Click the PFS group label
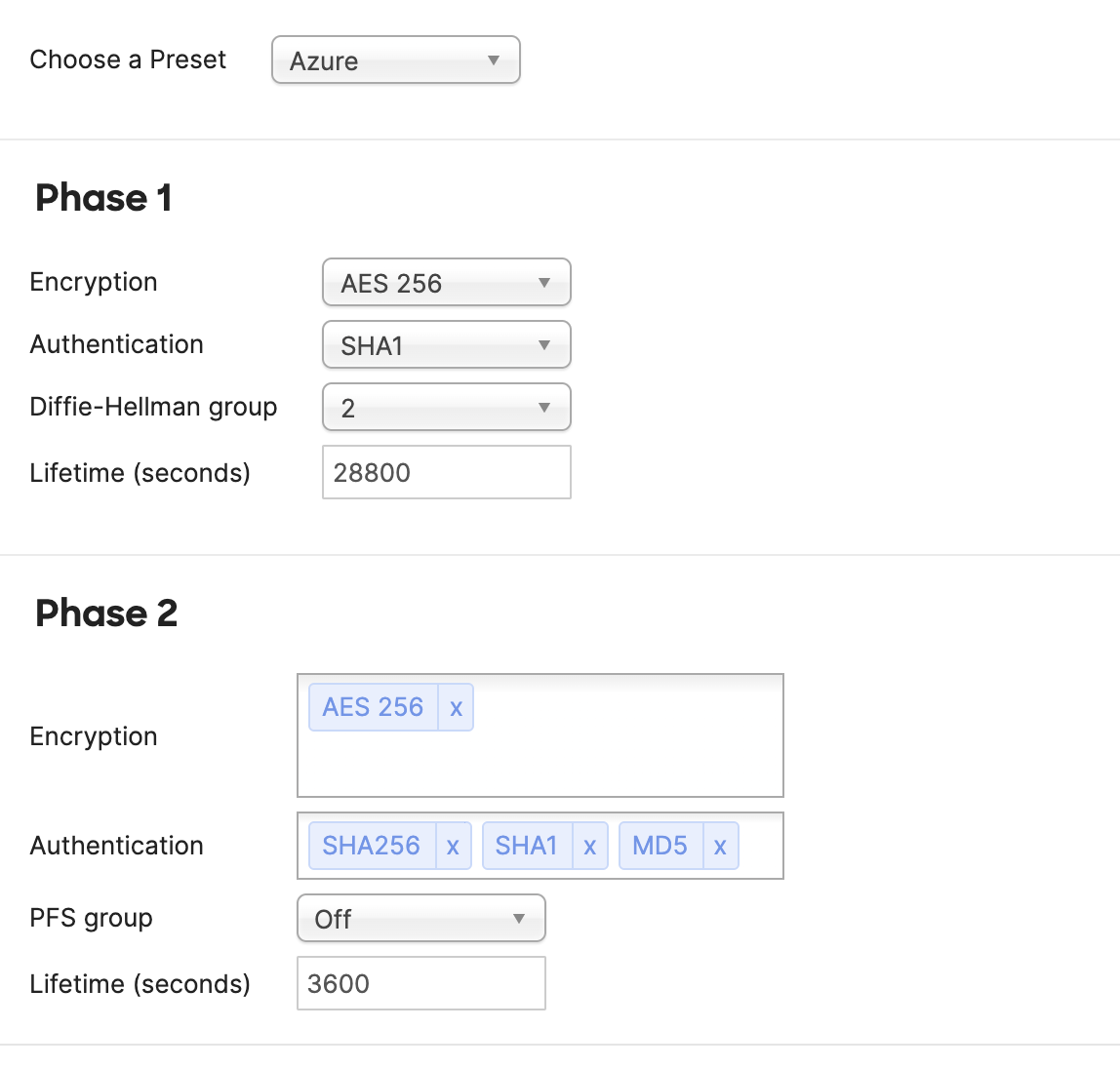The image size is (1120, 1069). tap(92, 919)
